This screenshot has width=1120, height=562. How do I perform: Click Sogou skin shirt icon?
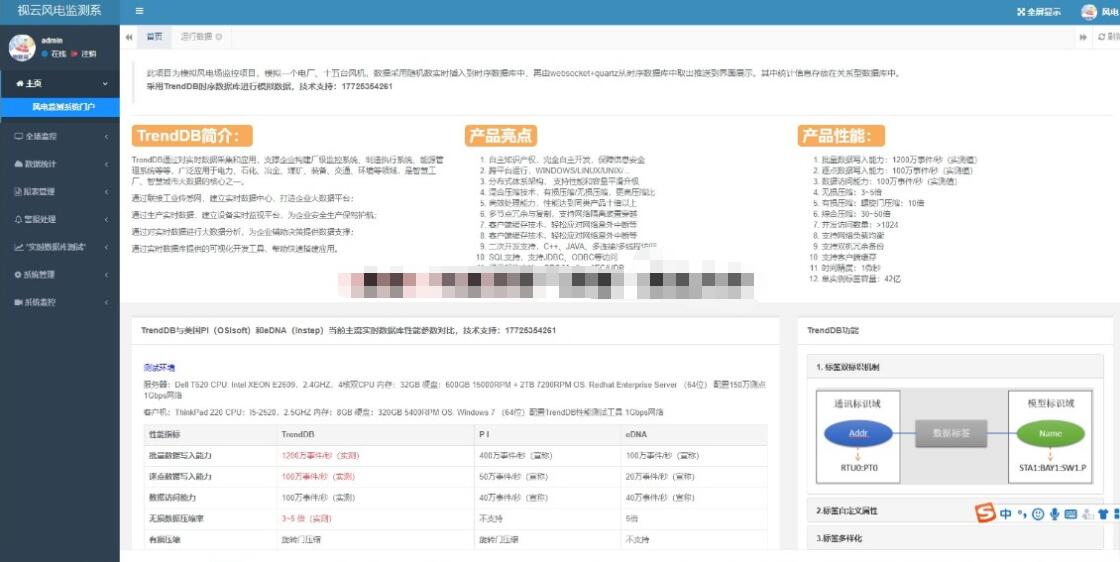[1103, 513]
